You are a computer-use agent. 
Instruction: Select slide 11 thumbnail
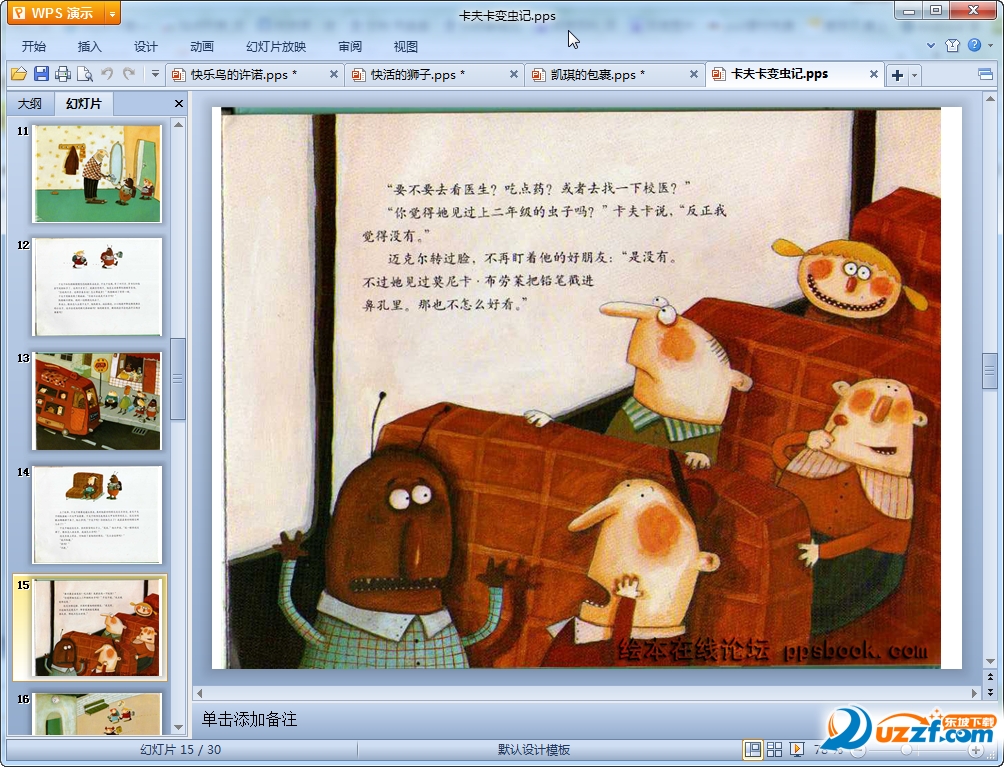[97, 174]
